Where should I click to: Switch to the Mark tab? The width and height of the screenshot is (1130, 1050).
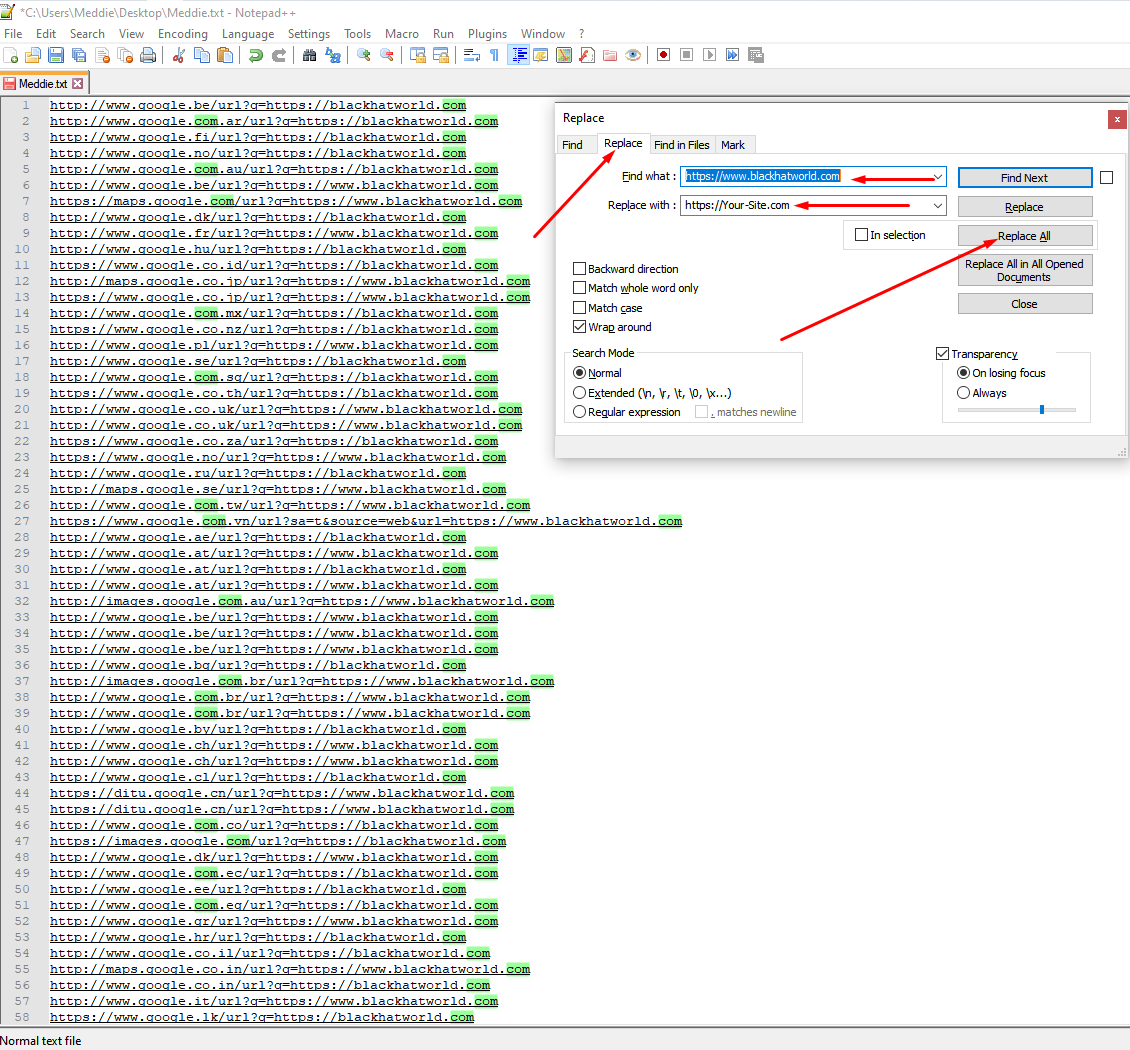[733, 145]
